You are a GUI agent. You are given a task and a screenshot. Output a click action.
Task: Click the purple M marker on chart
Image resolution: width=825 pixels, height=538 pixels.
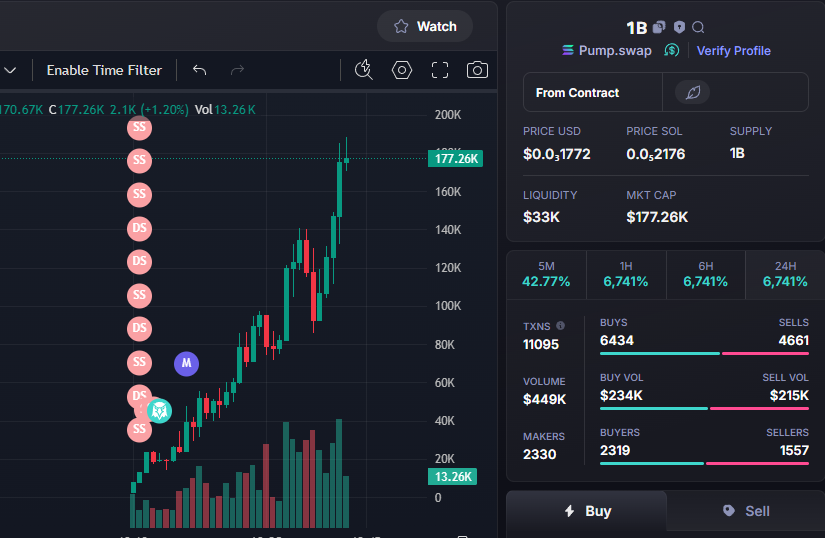click(x=186, y=363)
